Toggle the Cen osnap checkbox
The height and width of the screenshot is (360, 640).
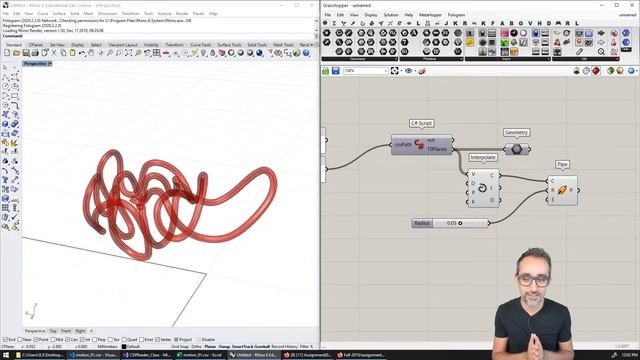[x=67, y=340]
